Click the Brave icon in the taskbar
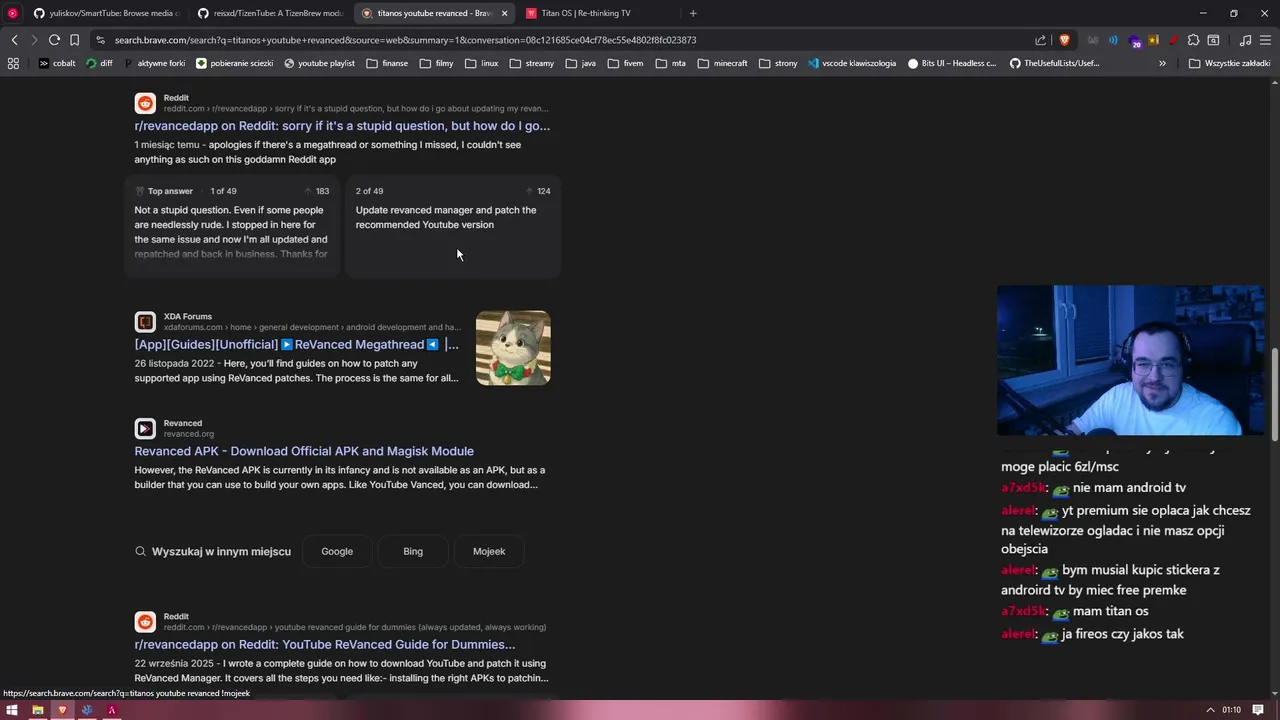Image resolution: width=1280 pixels, height=720 pixels. point(62,710)
